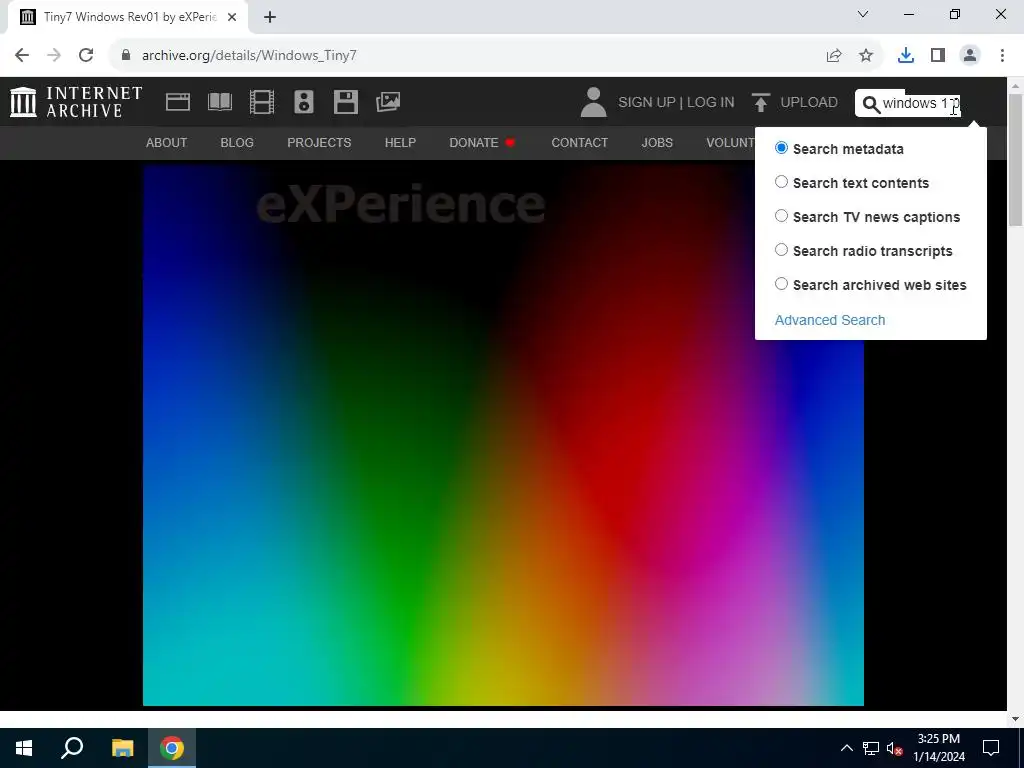This screenshot has height=768, width=1024.
Task: Open the Chrome tab search dropdown arrow
Action: (863, 14)
